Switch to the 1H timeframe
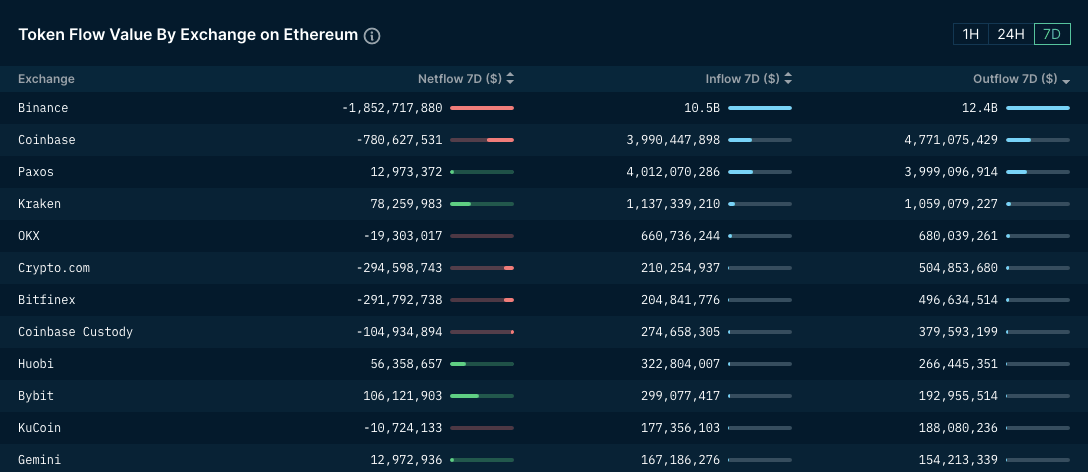Image resolution: width=1088 pixels, height=472 pixels. [x=971, y=34]
